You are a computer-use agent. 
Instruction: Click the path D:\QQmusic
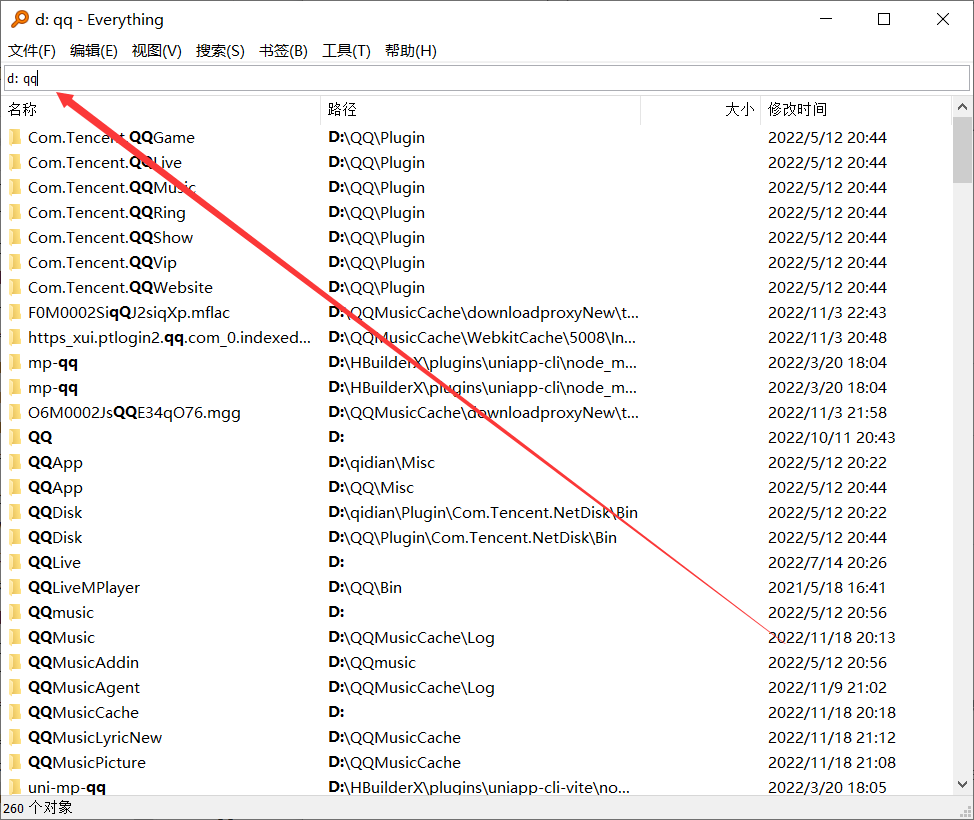371,662
